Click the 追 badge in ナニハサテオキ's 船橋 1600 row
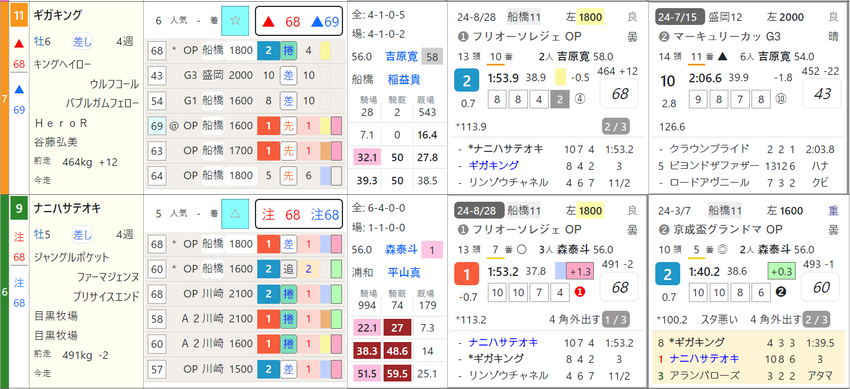The width and height of the screenshot is (850, 389). pyautogui.click(x=288, y=269)
